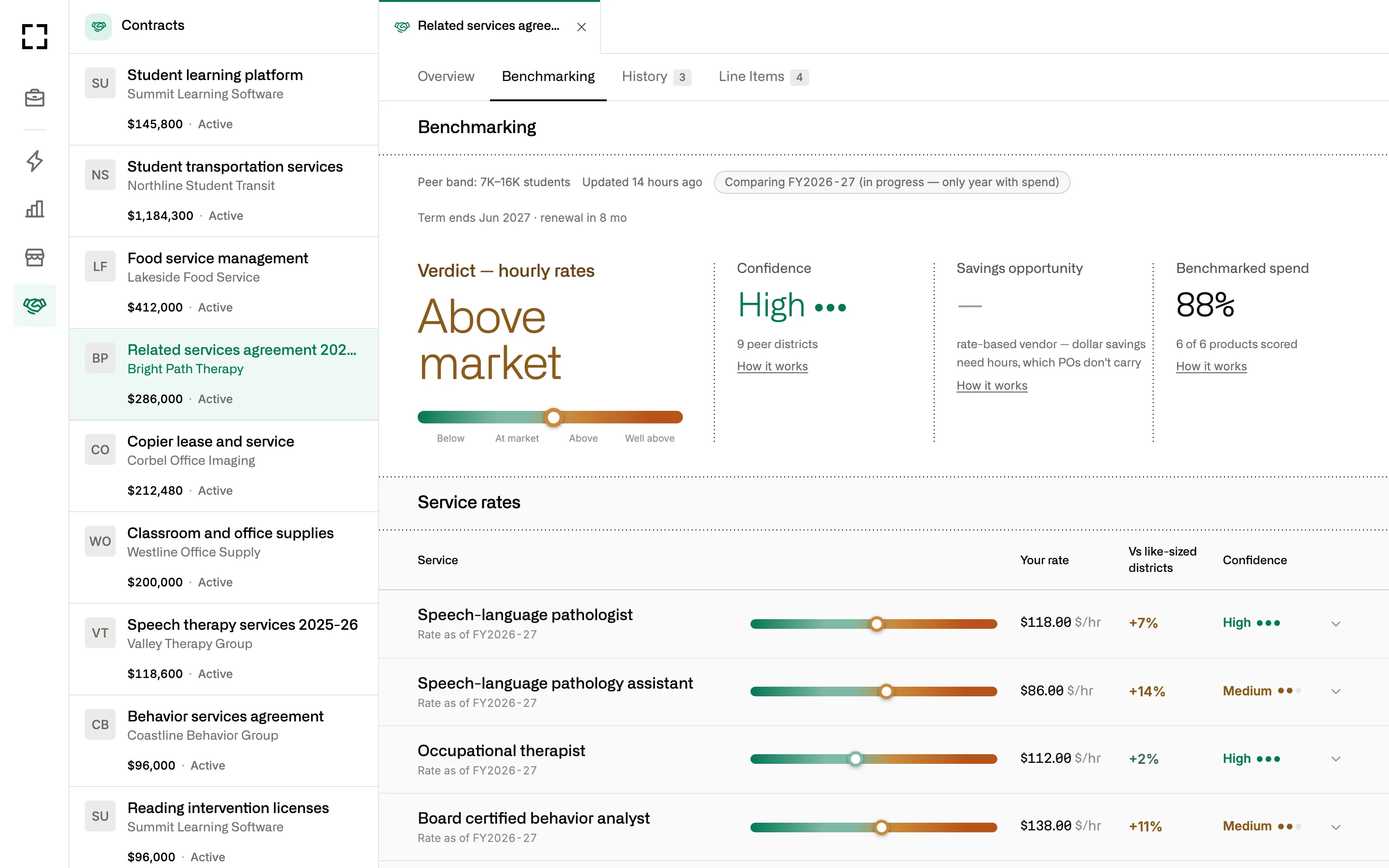The image size is (1389, 868).
Task: Click the Above market verdict heading
Action: pyautogui.click(x=490, y=339)
